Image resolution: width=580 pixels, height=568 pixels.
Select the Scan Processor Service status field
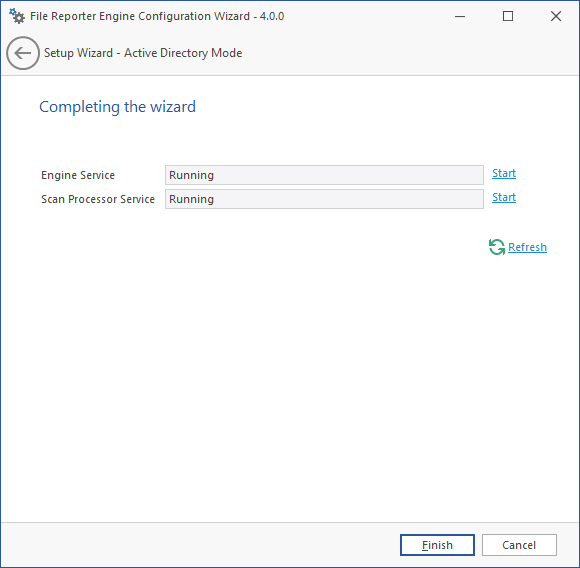pos(324,199)
